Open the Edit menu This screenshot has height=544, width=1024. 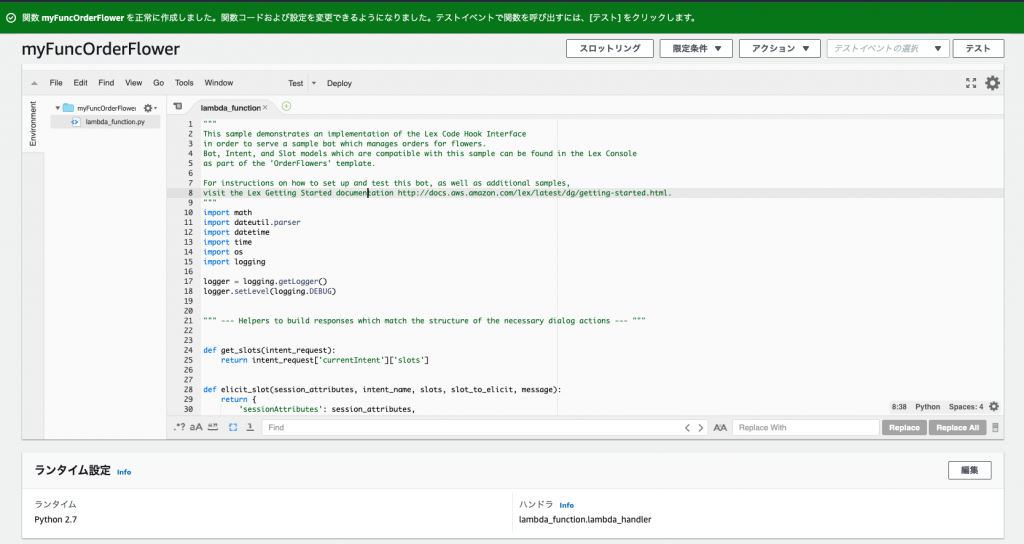point(80,83)
